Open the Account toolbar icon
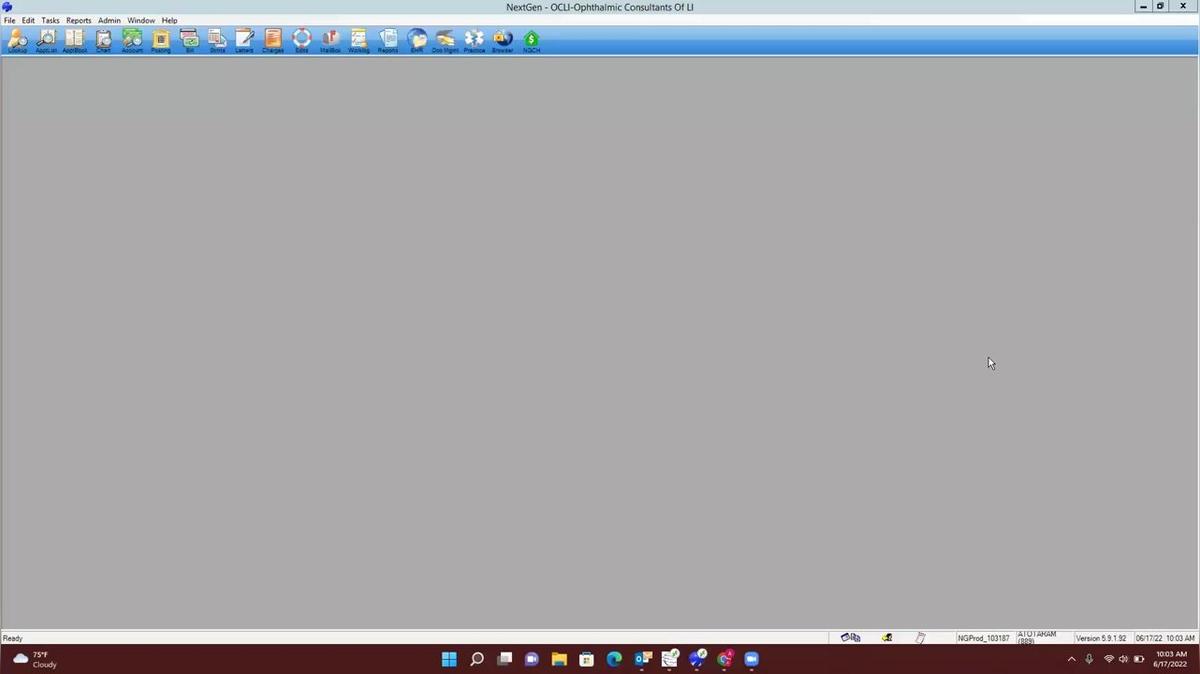This screenshot has height=674, width=1200. point(132,40)
